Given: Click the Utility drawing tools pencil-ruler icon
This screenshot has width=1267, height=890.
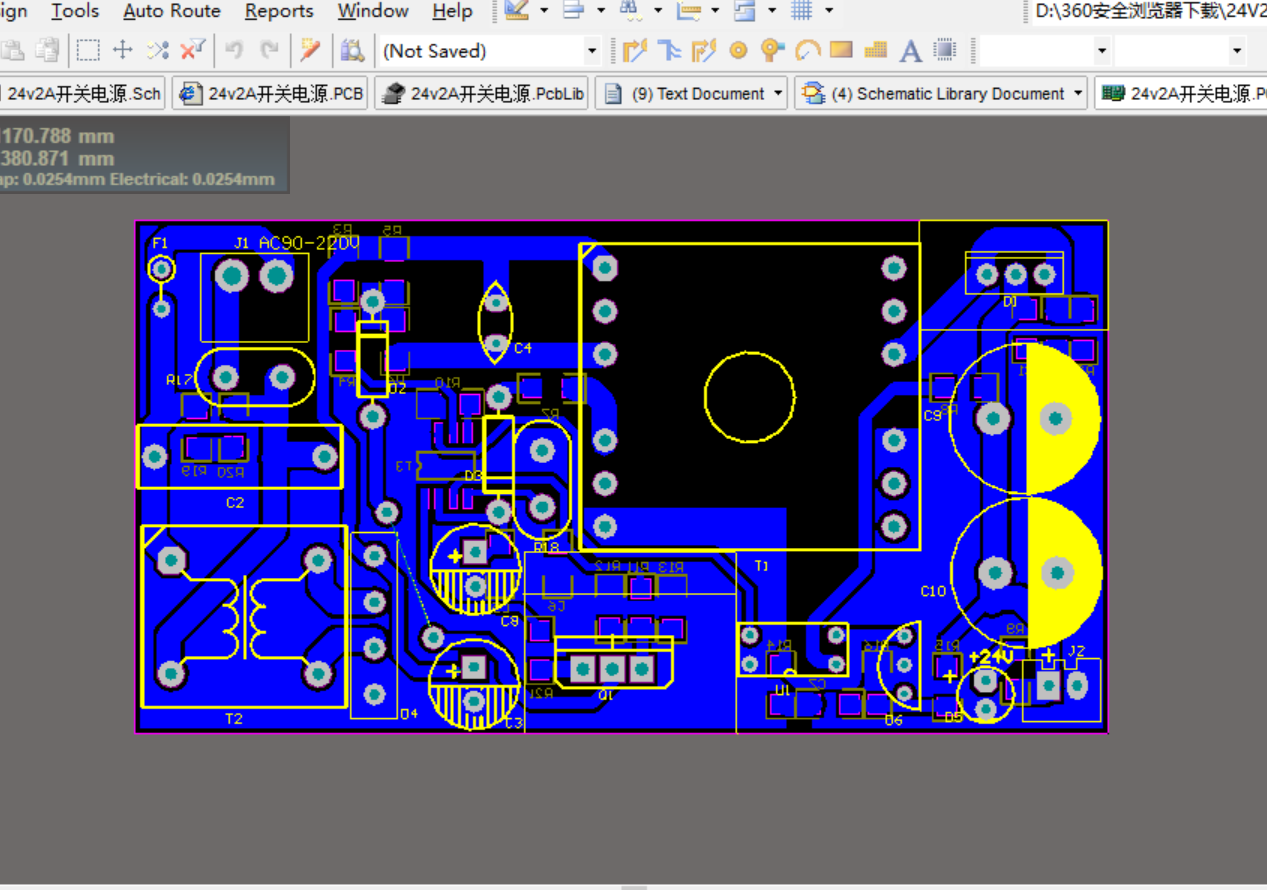Looking at the screenshot, I should (517, 11).
